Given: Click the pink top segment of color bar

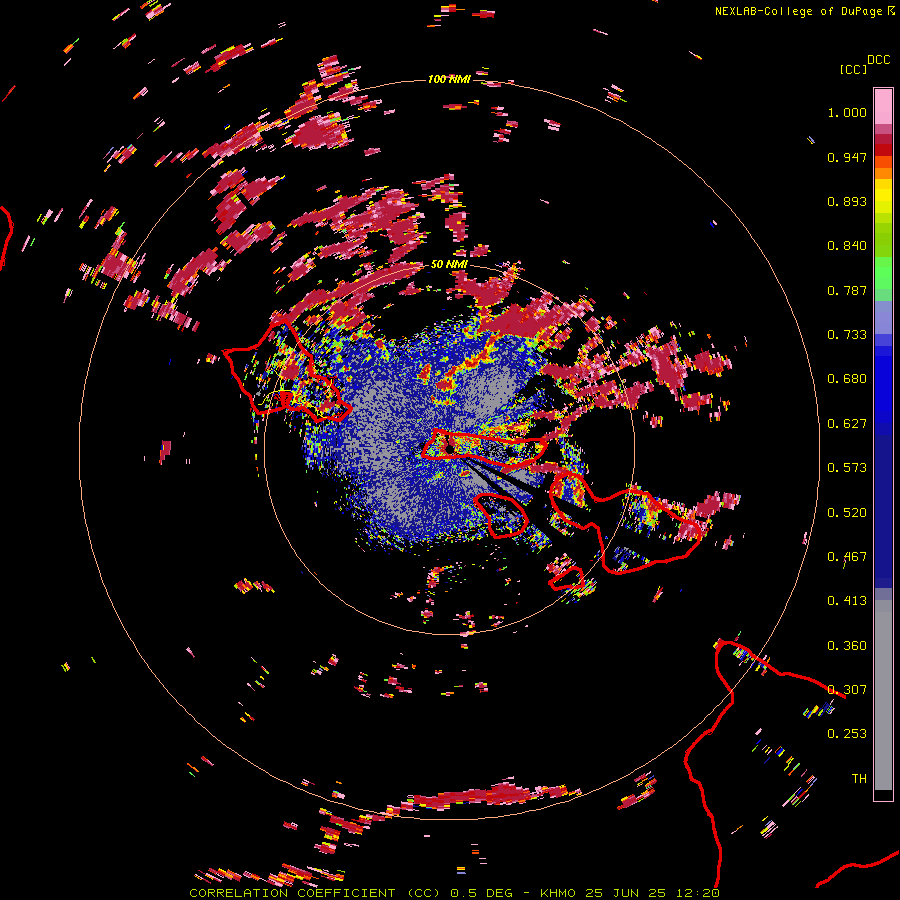Looking at the screenshot, I should 883,107.
